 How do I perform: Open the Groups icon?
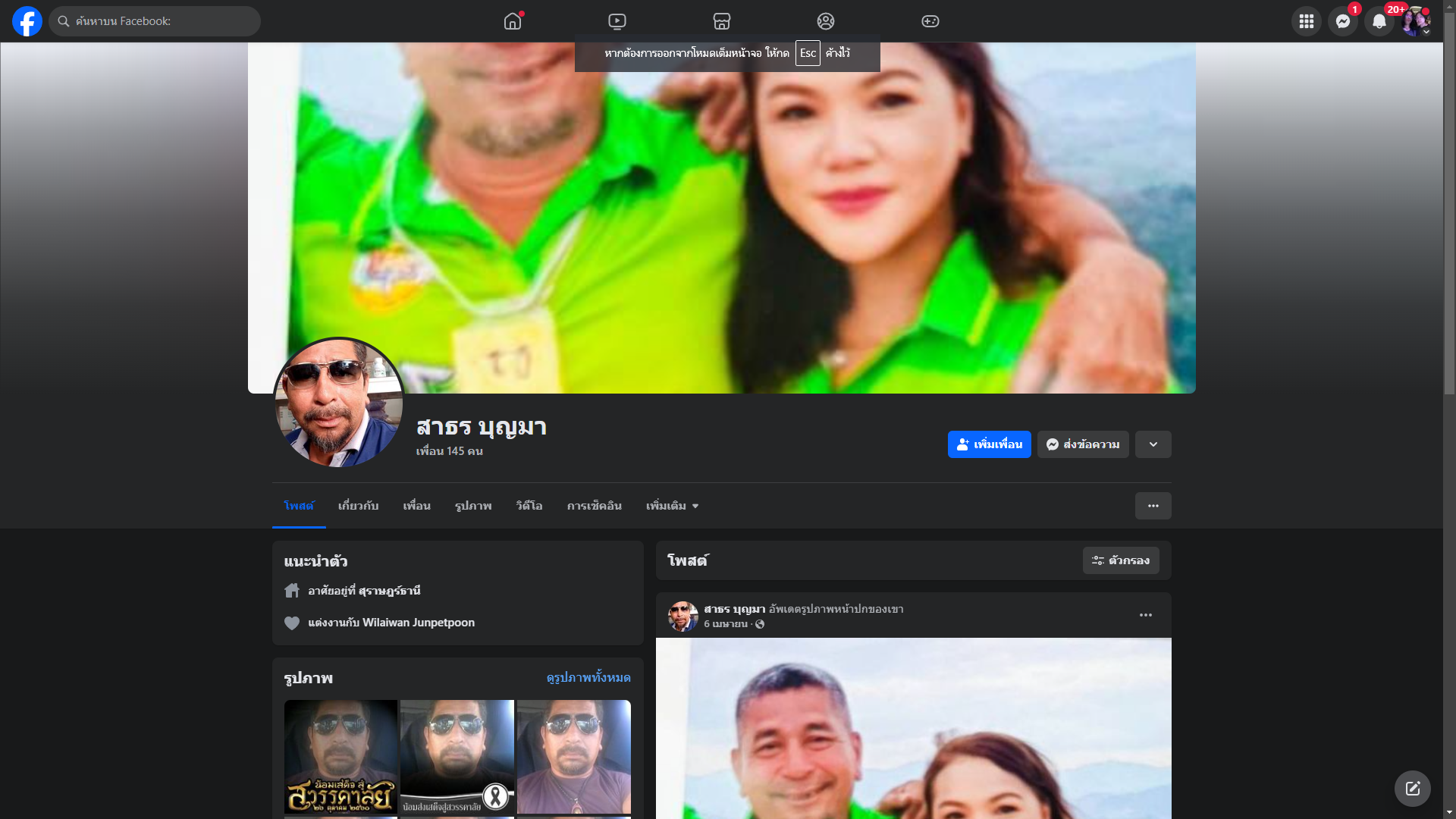click(x=826, y=21)
